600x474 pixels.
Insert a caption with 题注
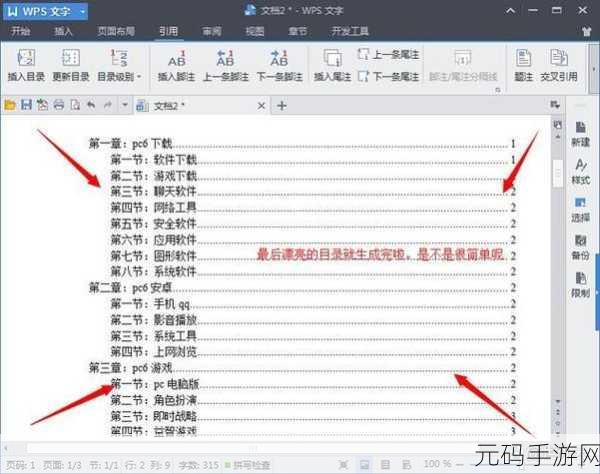point(523,65)
